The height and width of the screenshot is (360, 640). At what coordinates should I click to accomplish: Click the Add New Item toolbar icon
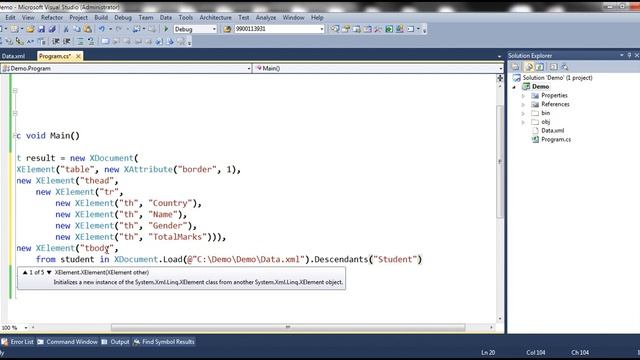[14, 29]
